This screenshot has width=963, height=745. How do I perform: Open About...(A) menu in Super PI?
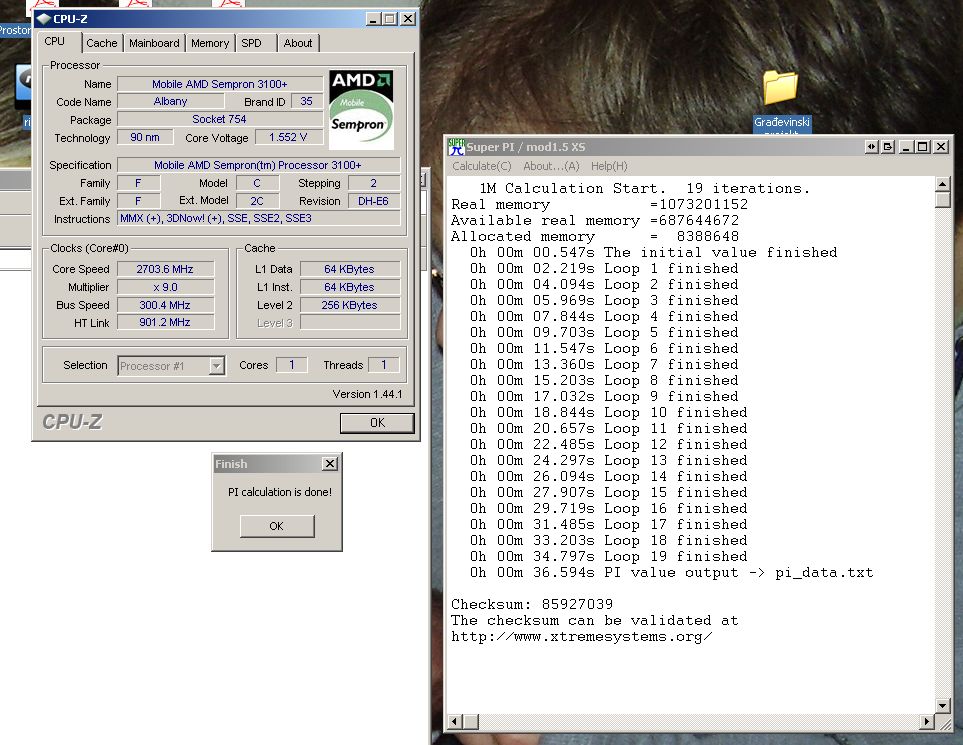[x=551, y=166]
